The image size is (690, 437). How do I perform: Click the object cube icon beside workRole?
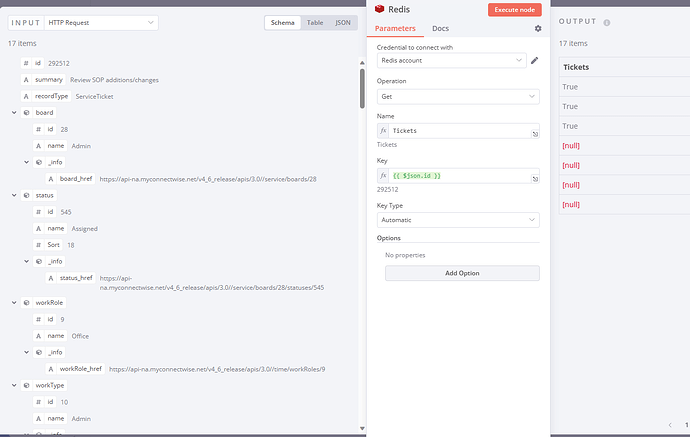click(26, 303)
